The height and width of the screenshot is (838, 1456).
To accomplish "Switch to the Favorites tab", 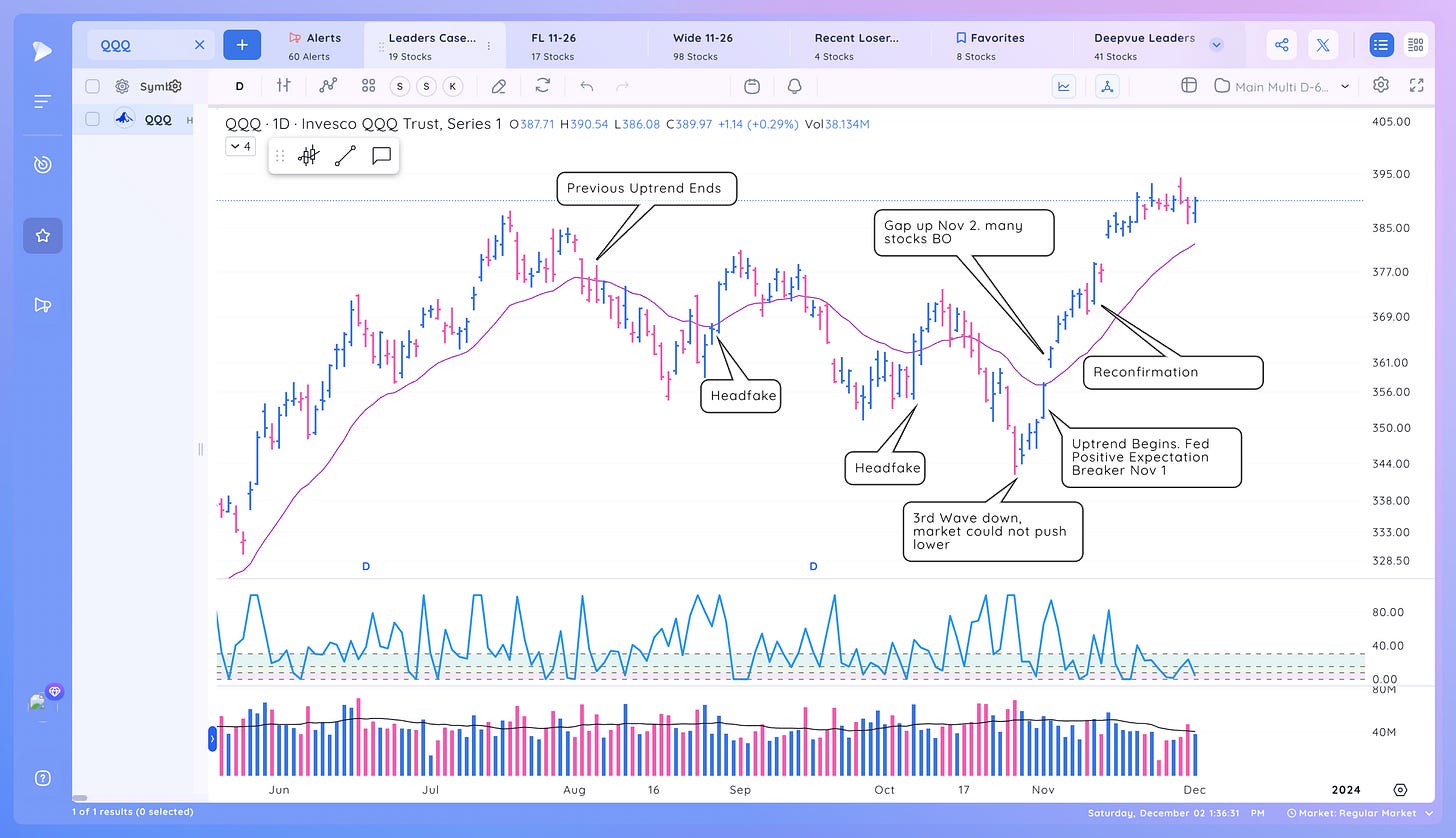I will 990,46.
